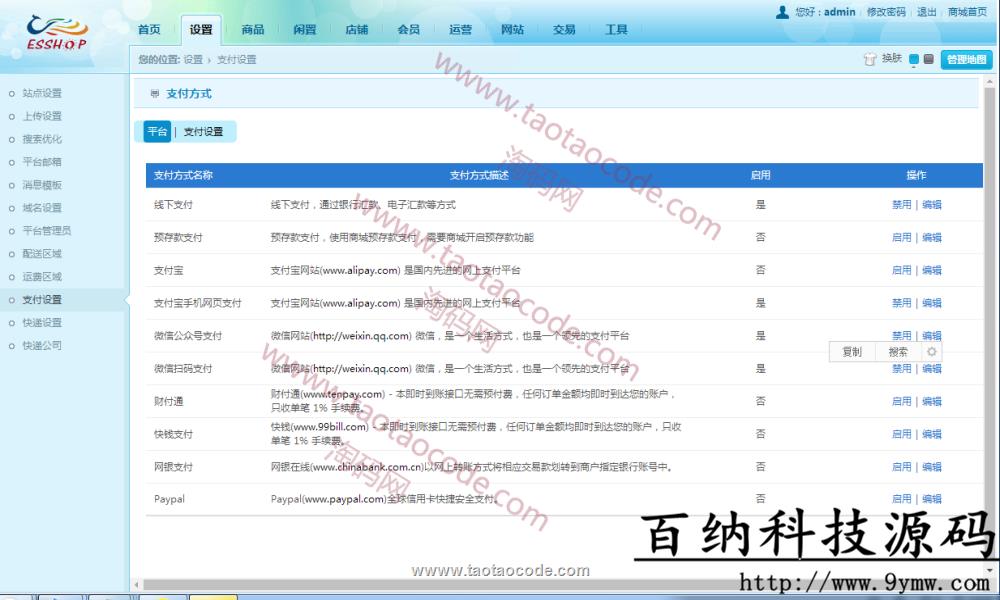This screenshot has height=600, width=1000.
Task: Select the gray skin color swatch
Action: (929, 60)
